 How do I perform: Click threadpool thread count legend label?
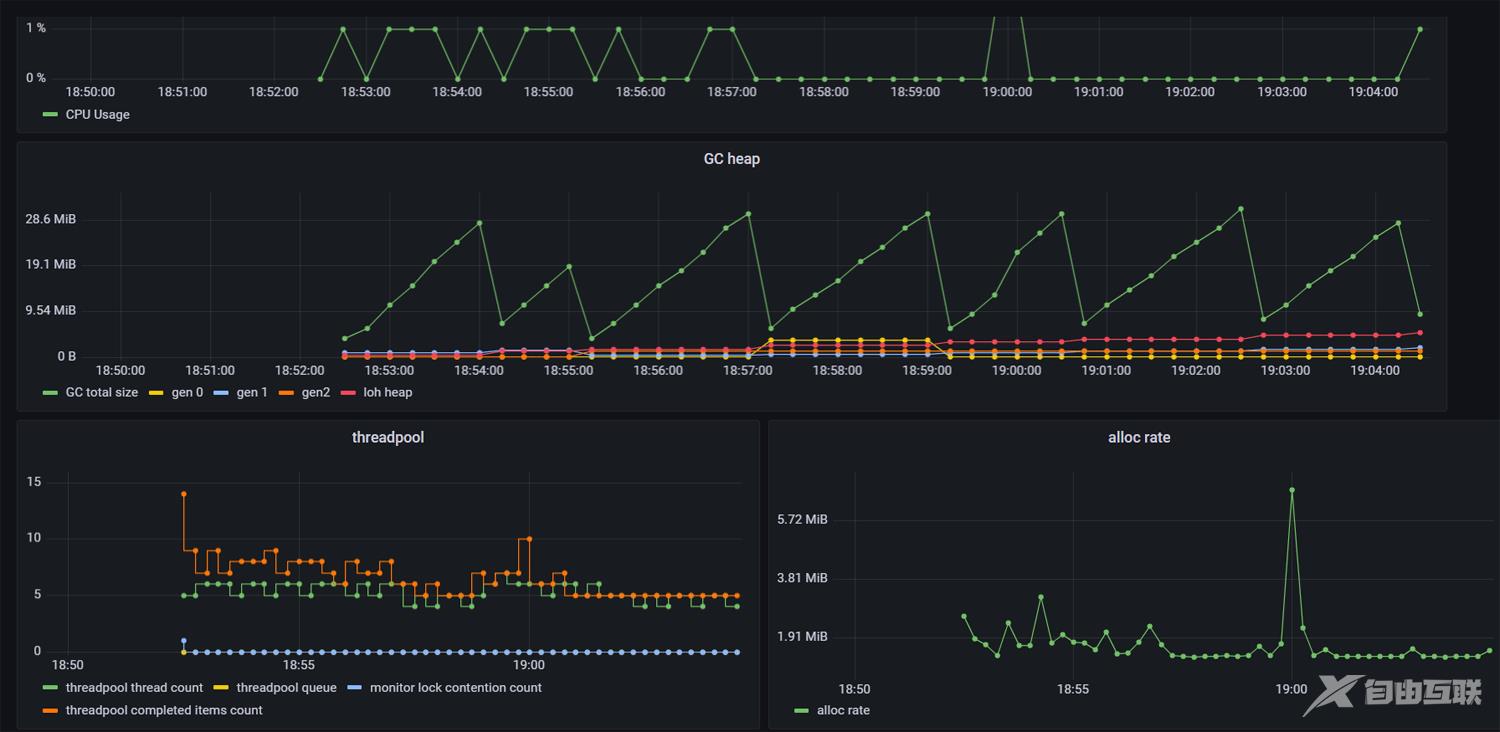[x=134, y=688]
